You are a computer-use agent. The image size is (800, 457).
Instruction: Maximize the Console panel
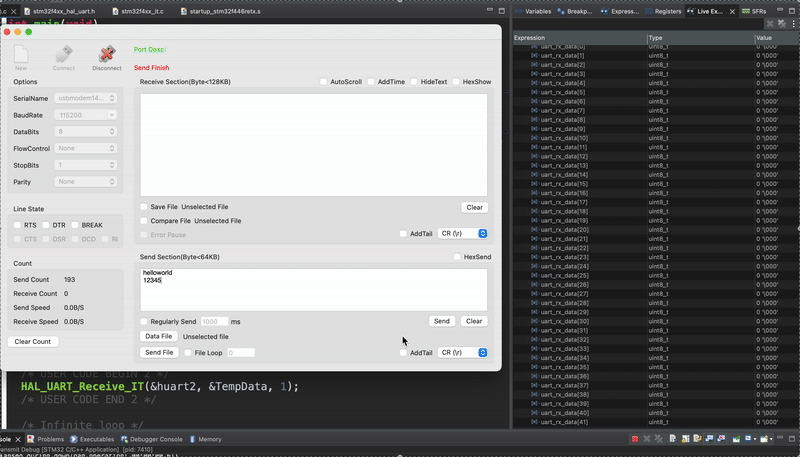point(792,439)
